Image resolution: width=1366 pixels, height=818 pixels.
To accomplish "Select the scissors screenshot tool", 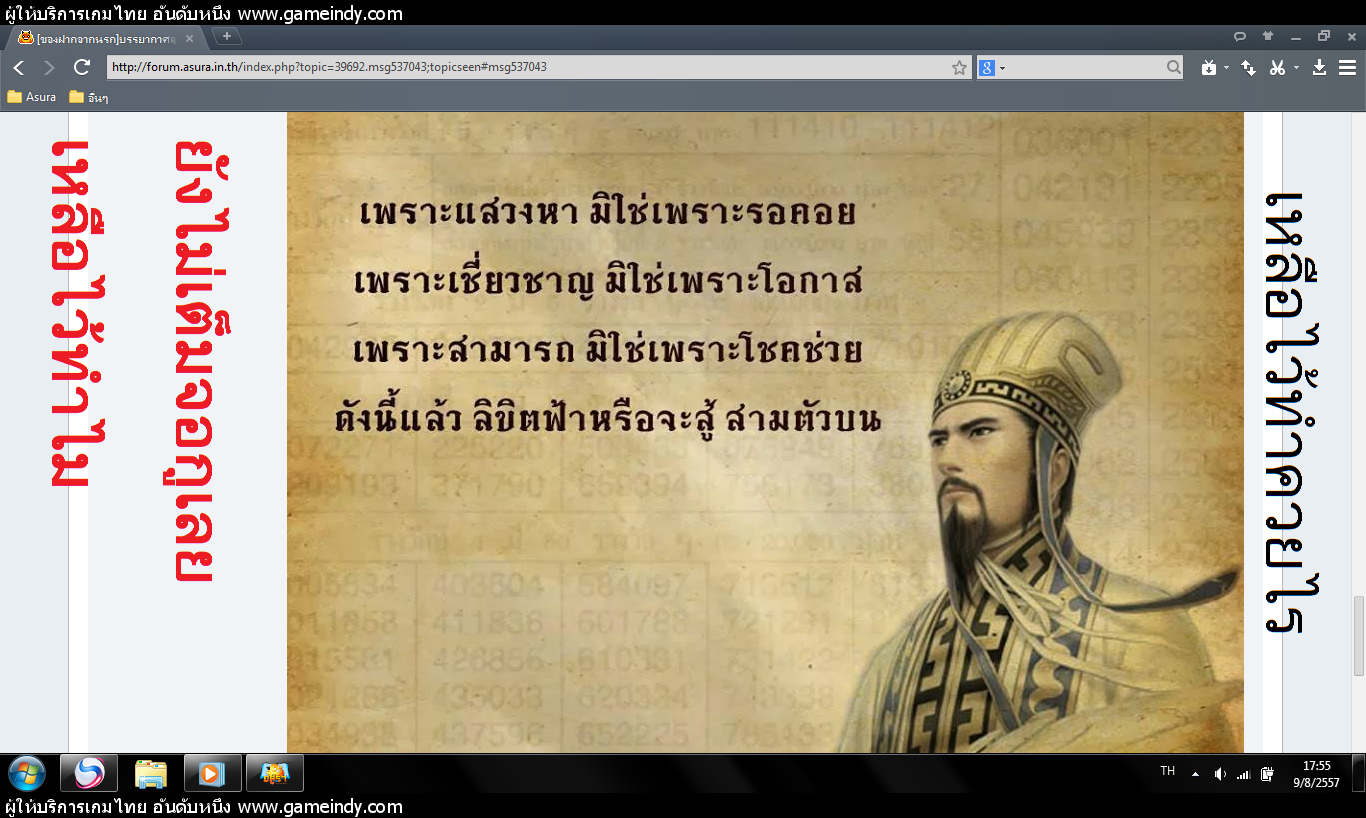I will 1277,67.
